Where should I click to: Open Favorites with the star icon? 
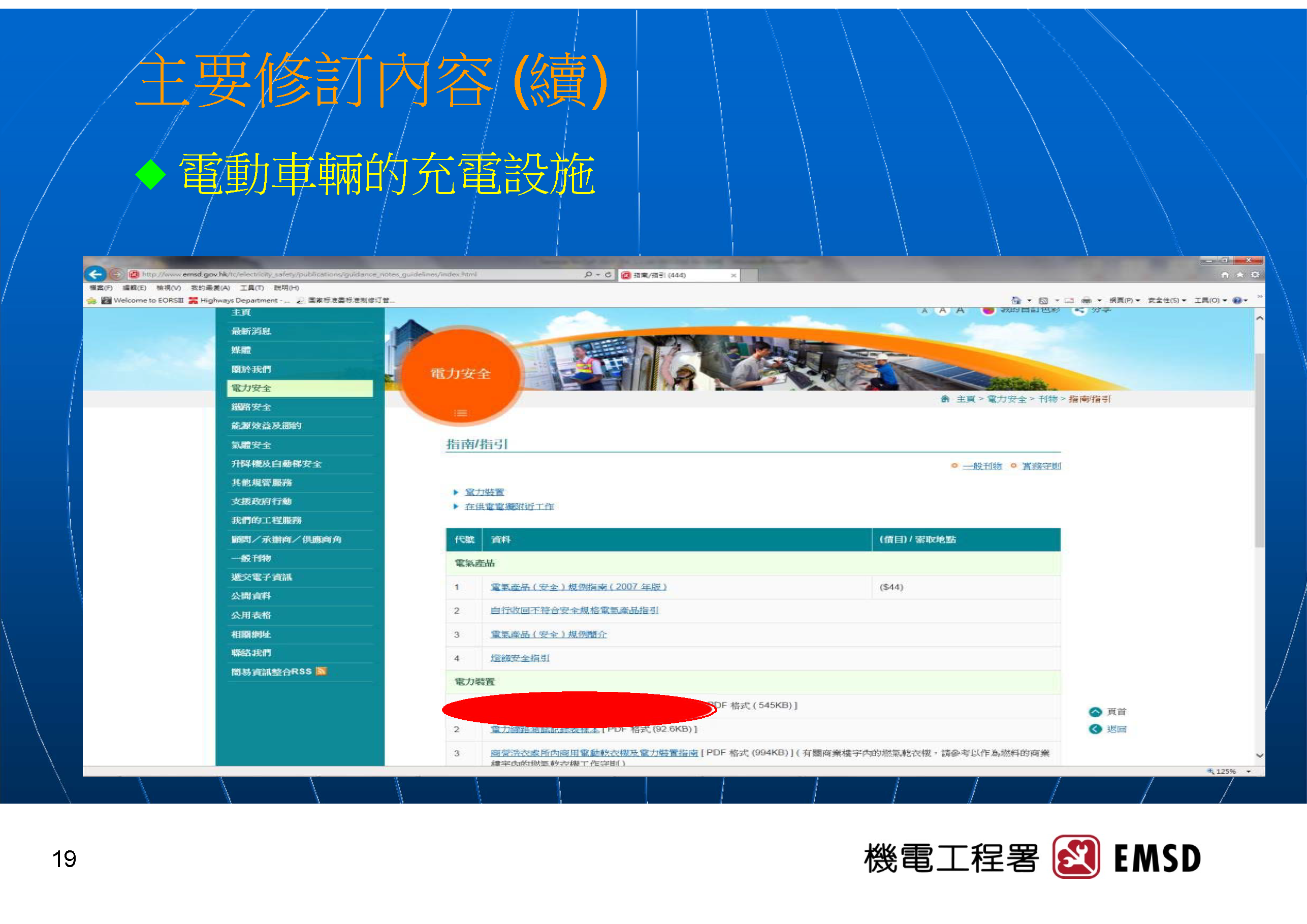tap(1240, 275)
